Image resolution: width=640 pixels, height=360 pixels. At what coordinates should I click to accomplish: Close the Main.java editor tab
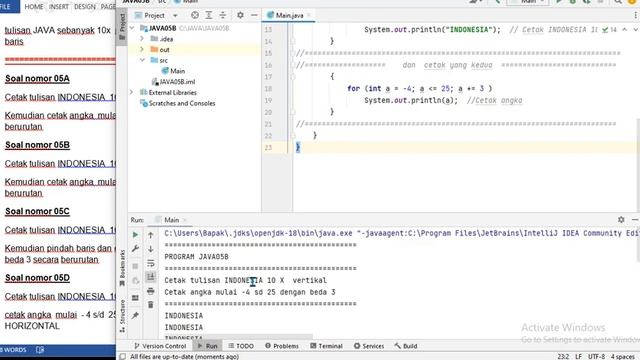[309, 16]
